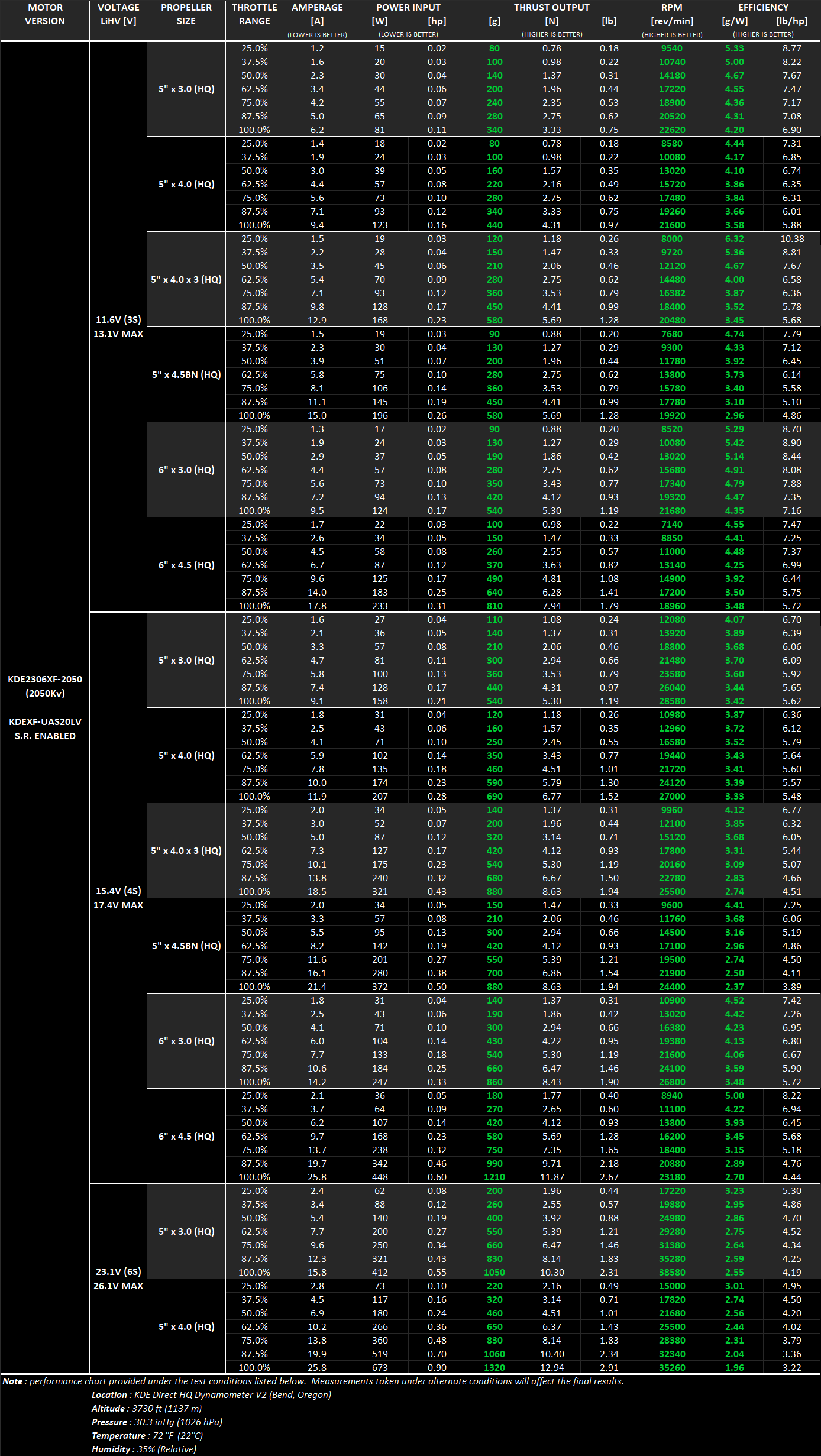Click the Altitude line in the notes
821x1456 pixels.
tap(147, 1409)
